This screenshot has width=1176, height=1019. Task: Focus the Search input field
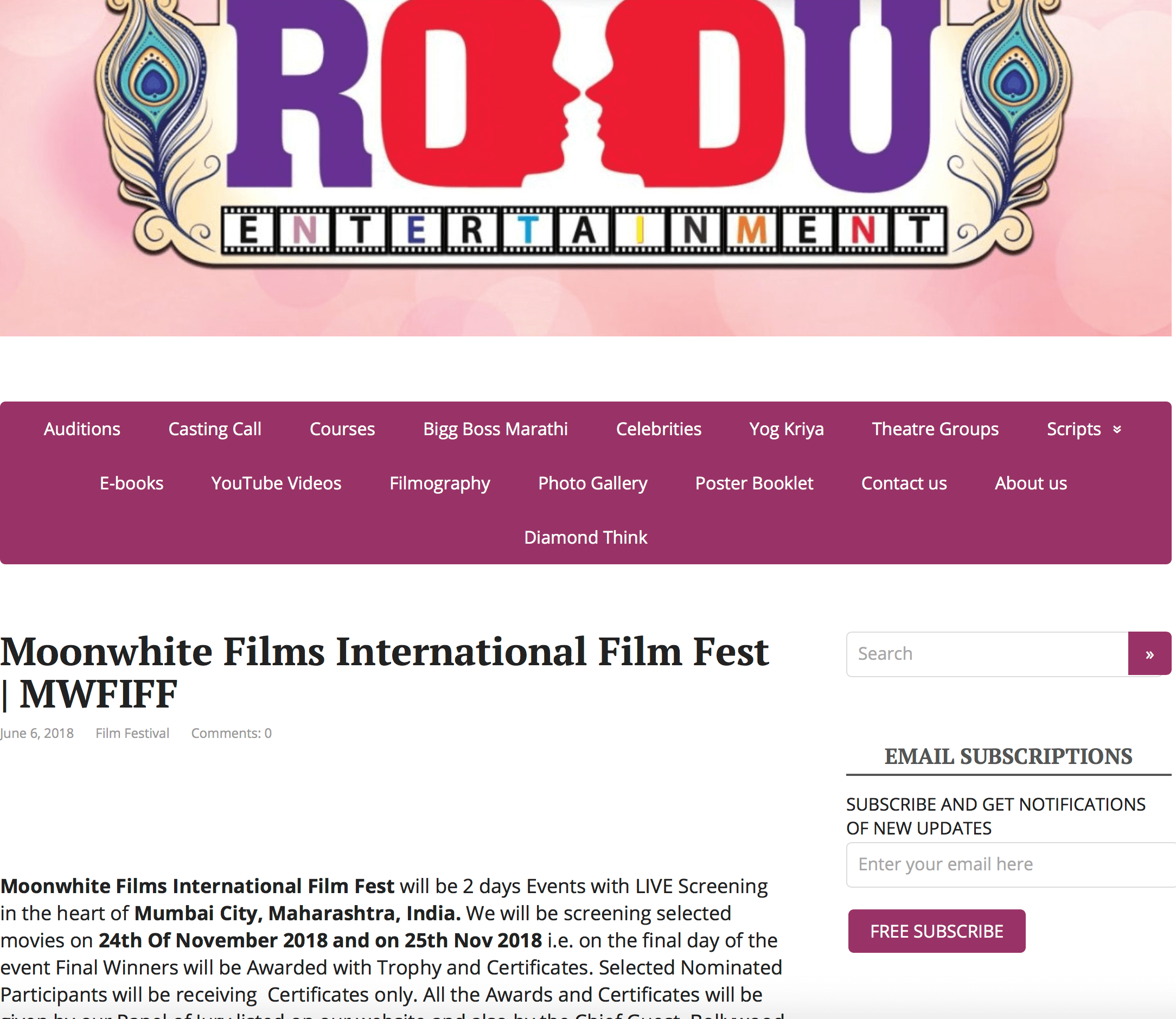tap(987, 654)
